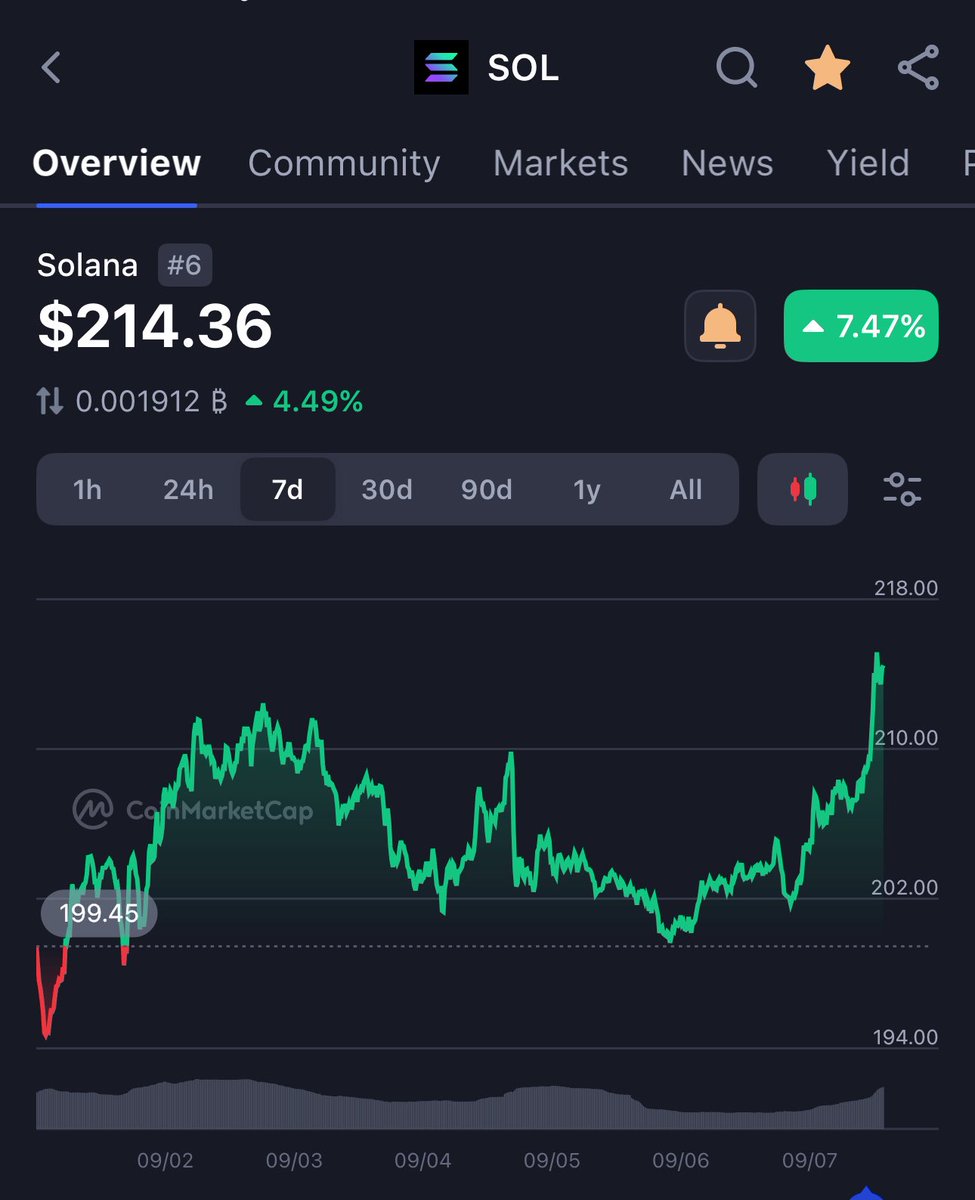
Task: Open chart settings sliders icon
Action: tap(903, 489)
